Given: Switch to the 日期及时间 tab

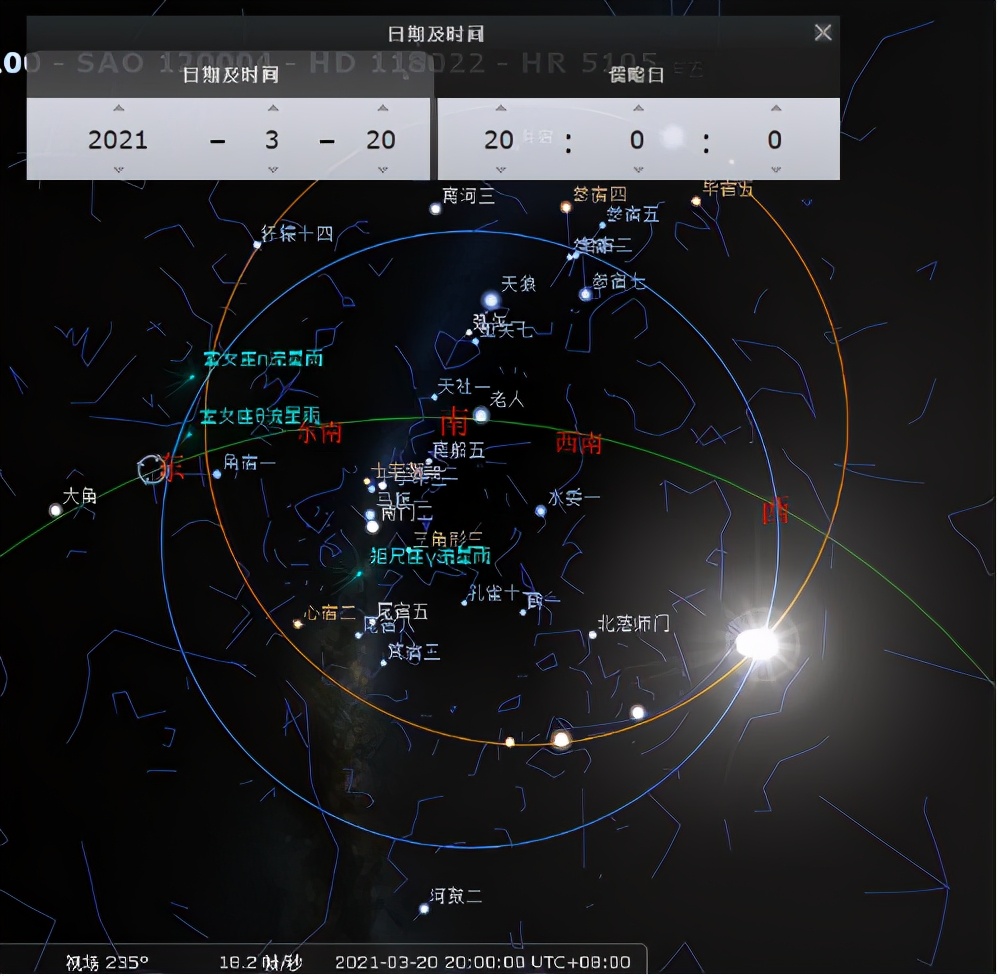Looking at the screenshot, I should (x=230, y=74).
